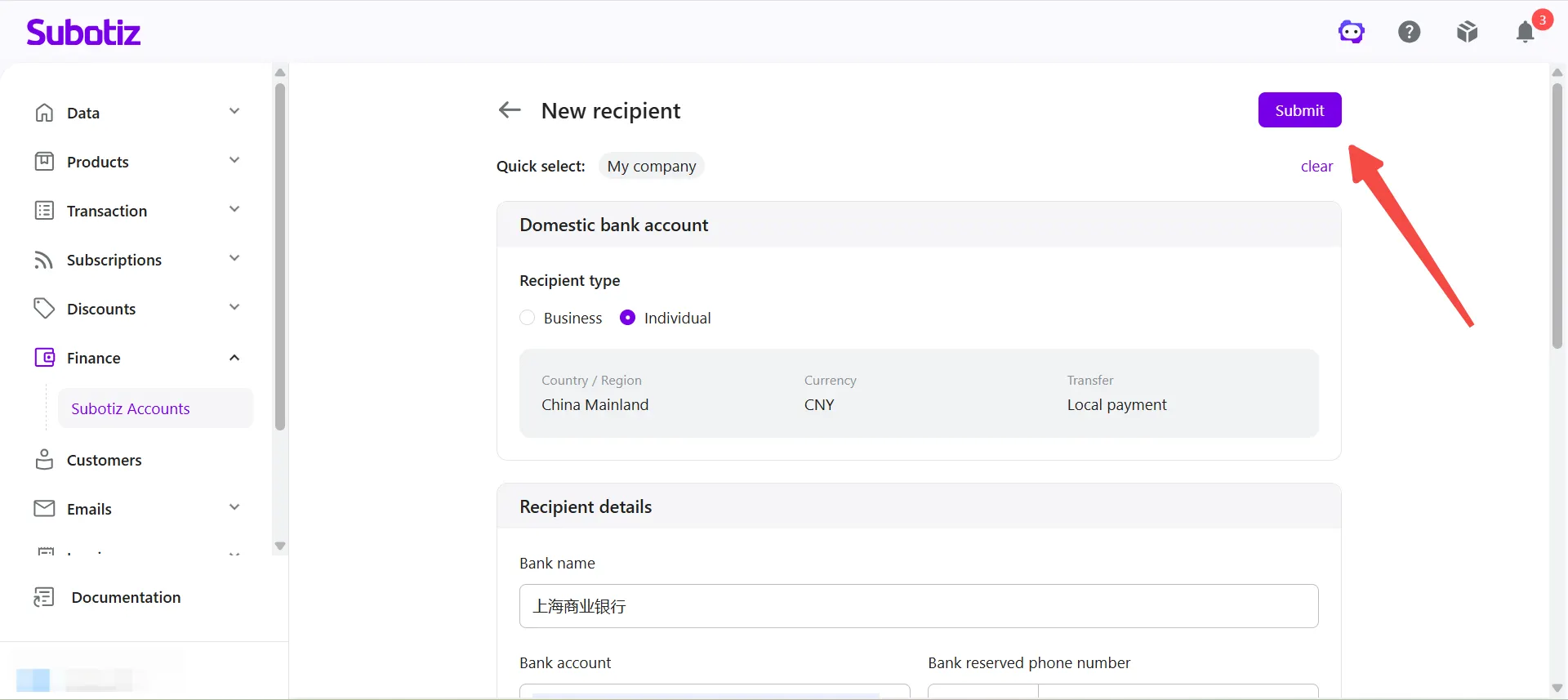
Task: Click the sidebar scroll down arrow
Action: click(x=280, y=546)
